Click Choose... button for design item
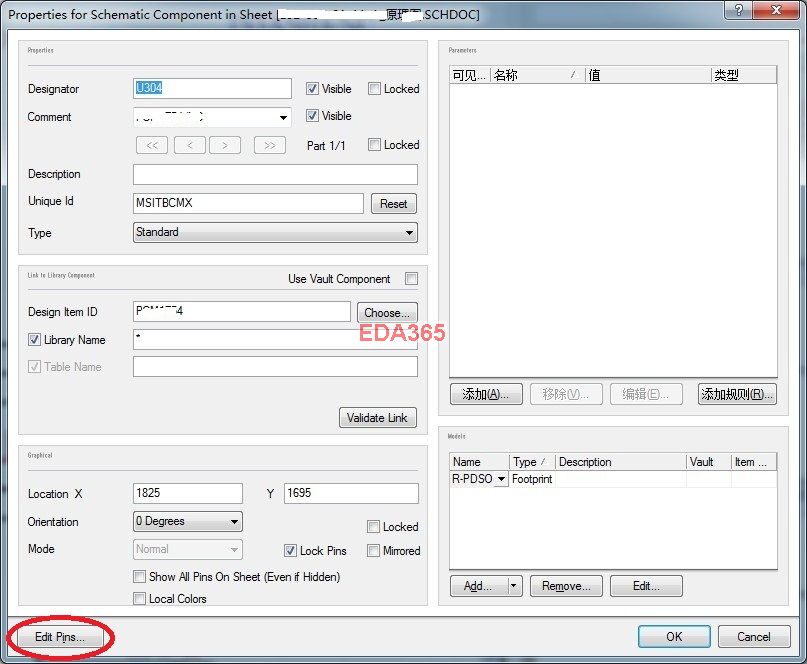The image size is (807, 664). coord(387,312)
